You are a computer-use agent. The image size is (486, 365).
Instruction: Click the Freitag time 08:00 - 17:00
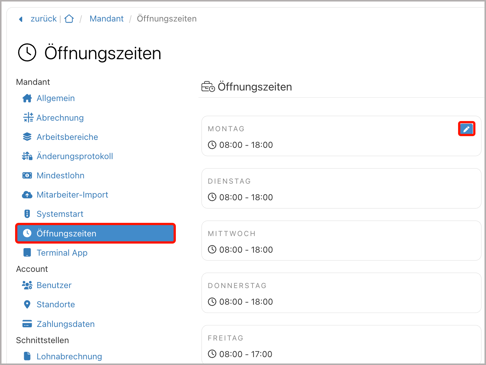[x=246, y=354]
